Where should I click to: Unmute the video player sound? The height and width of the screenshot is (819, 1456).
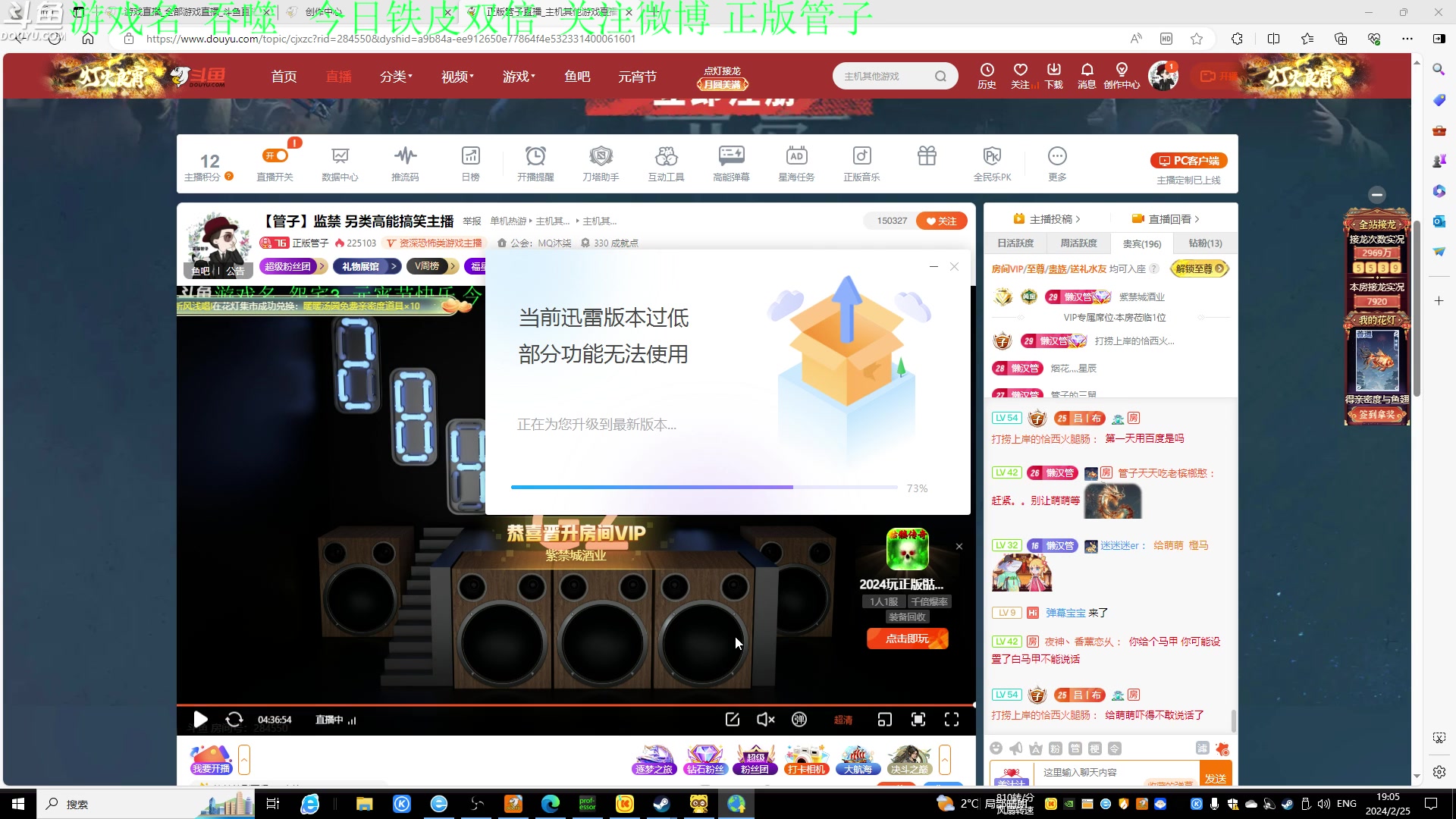tap(765, 719)
